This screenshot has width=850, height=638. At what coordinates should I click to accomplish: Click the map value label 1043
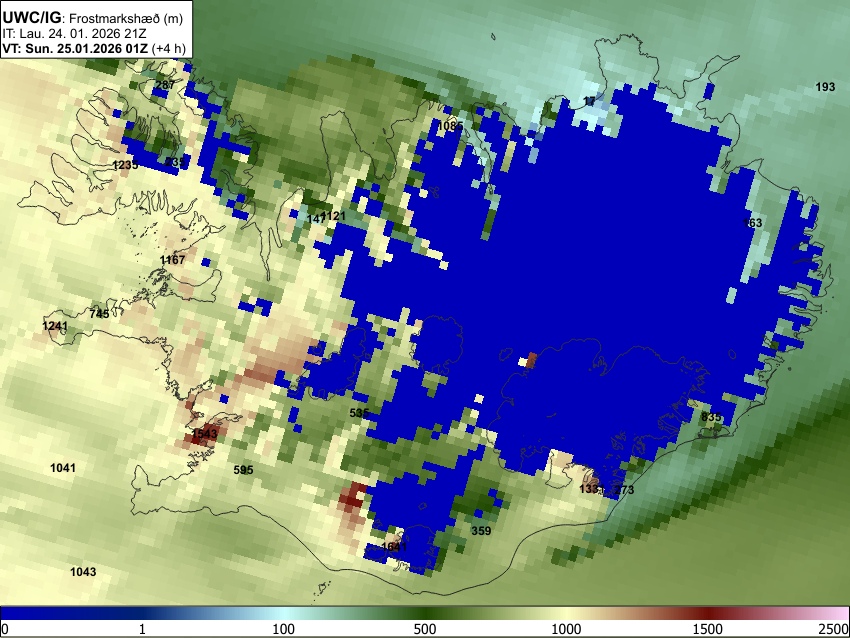pos(83,572)
